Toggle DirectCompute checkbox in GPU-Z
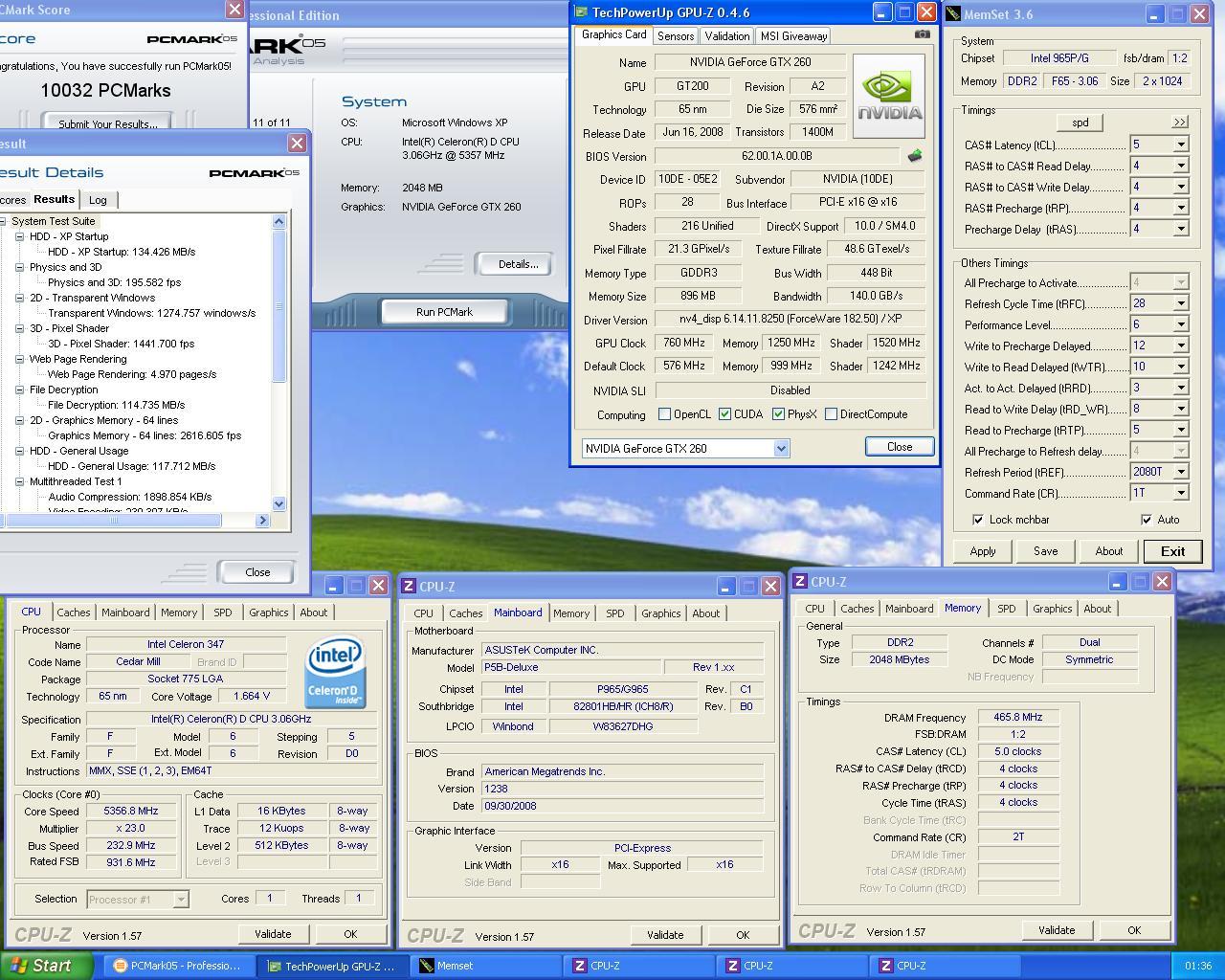Viewport: 1225px width, 980px height. point(831,414)
